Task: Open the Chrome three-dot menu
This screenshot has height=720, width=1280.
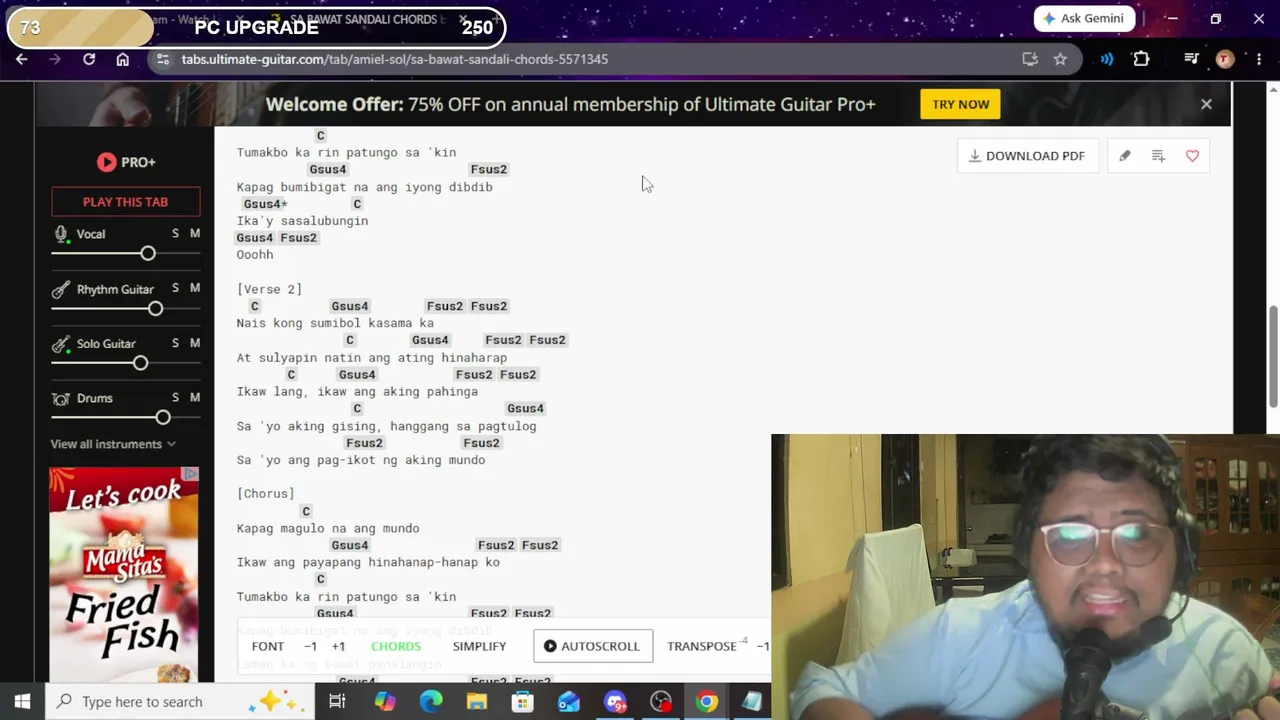Action: point(1257,59)
